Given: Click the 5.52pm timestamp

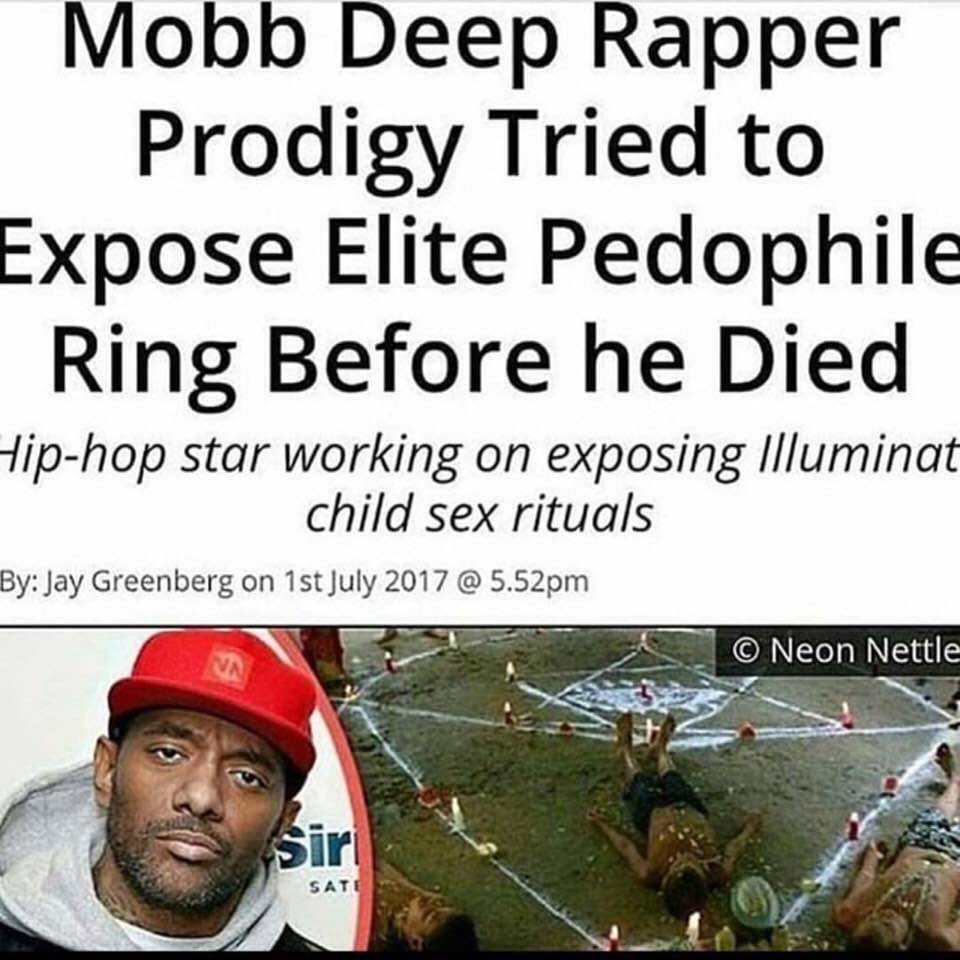Looking at the screenshot, I should pos(539,582).
